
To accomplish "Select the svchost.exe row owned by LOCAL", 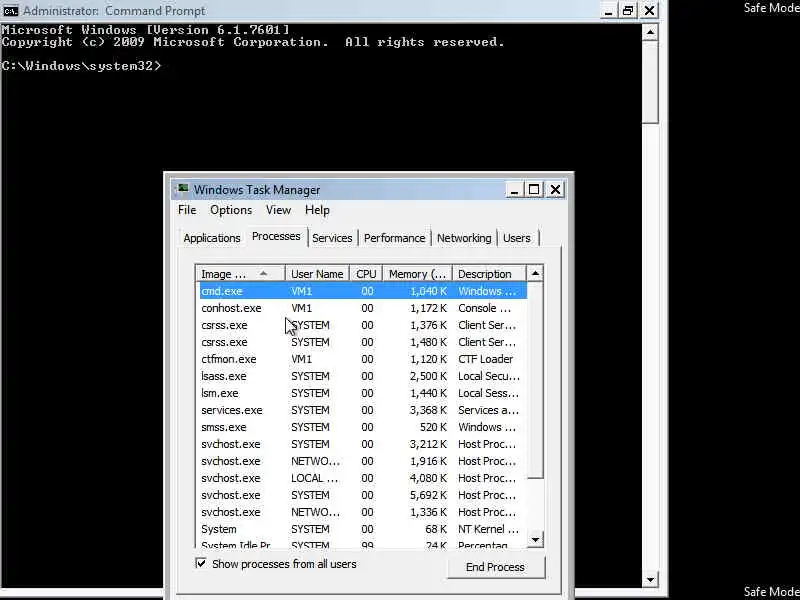I will (362, 478).
